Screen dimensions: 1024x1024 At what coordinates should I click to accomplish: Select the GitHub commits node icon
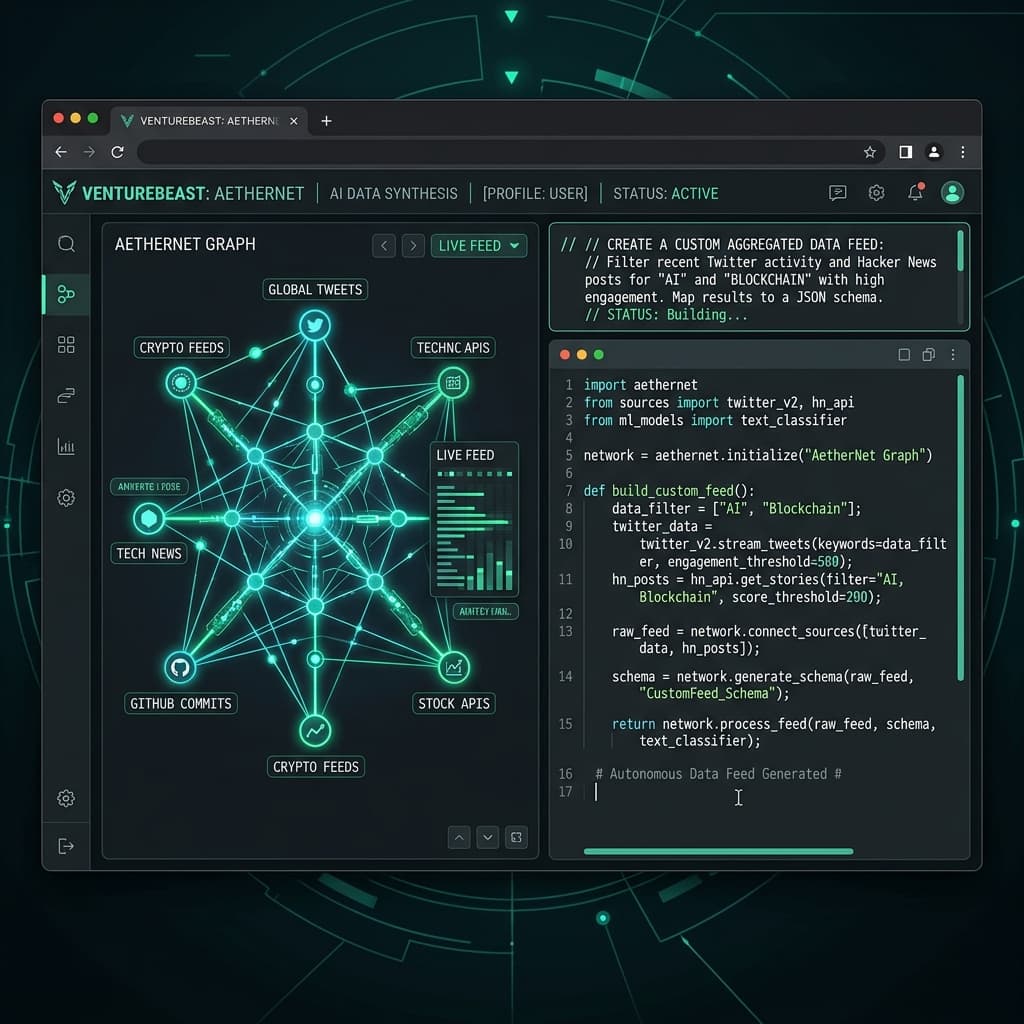[x=180, y=667]
